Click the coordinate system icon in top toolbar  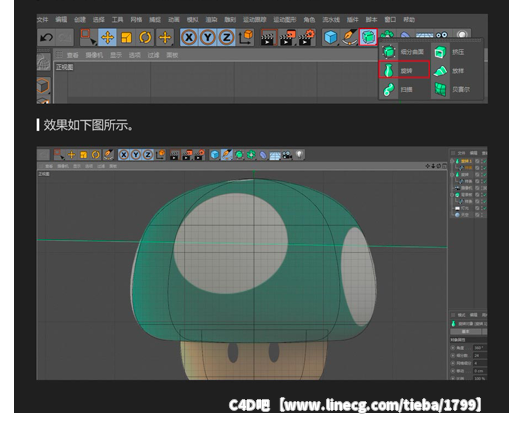[x=246, y=37]
